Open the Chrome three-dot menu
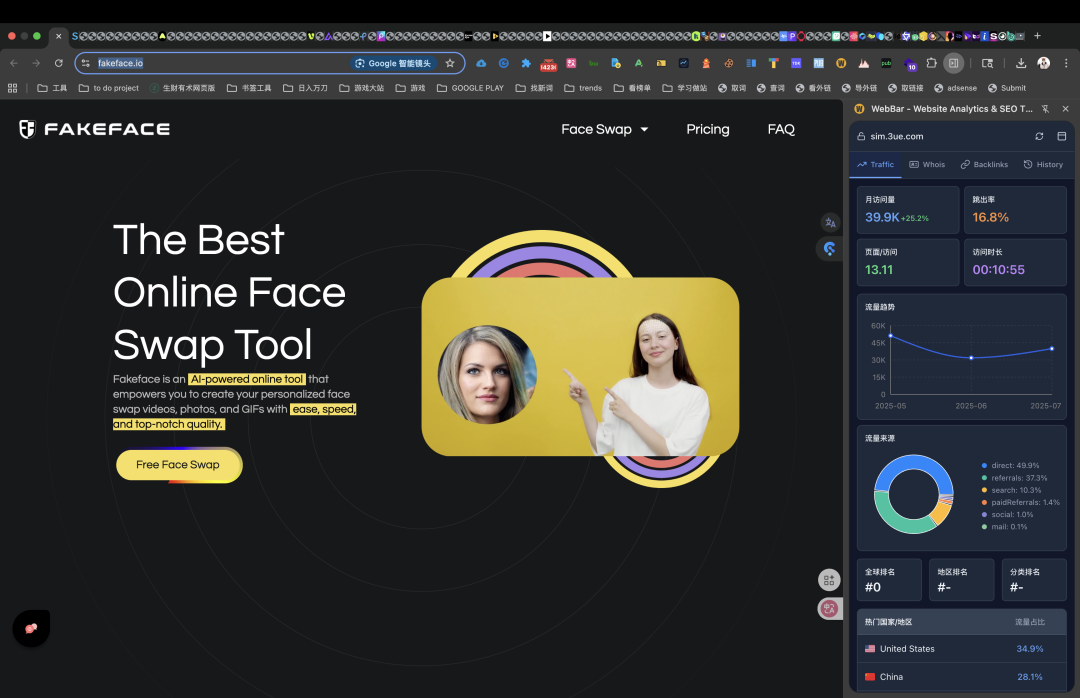Screen dimensions: 1080x698 tap(1066, 63)
